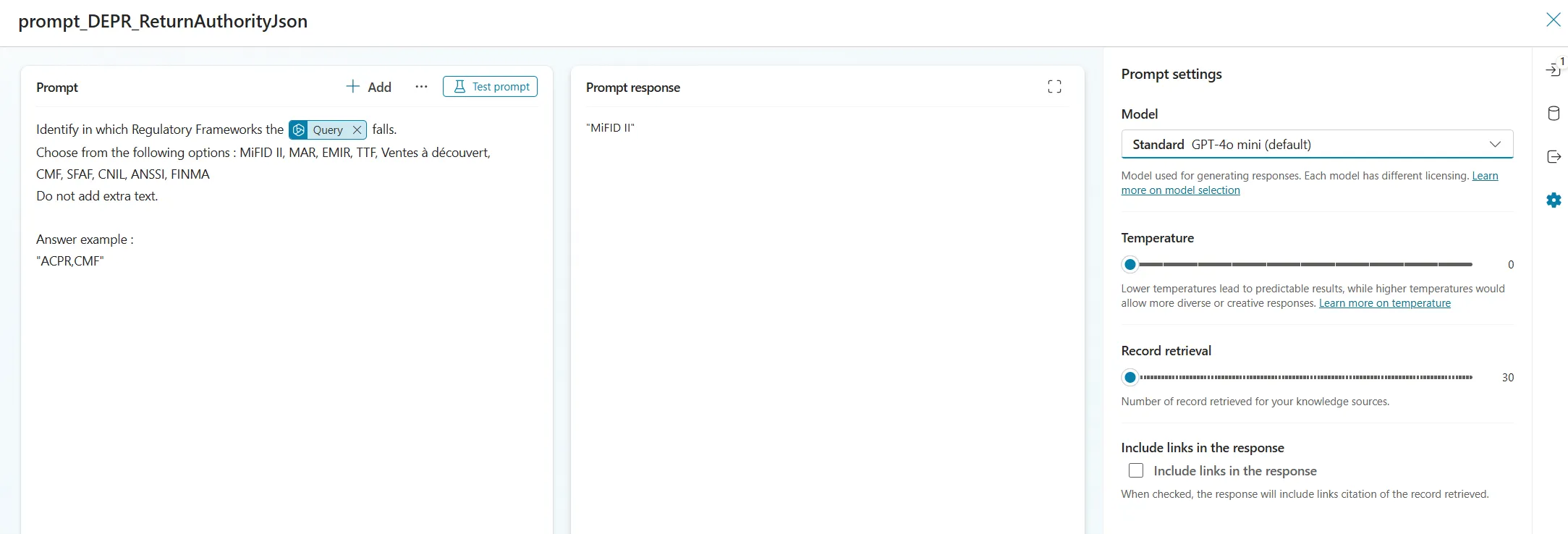Open the Input panel icon in sidebar

1553,69
